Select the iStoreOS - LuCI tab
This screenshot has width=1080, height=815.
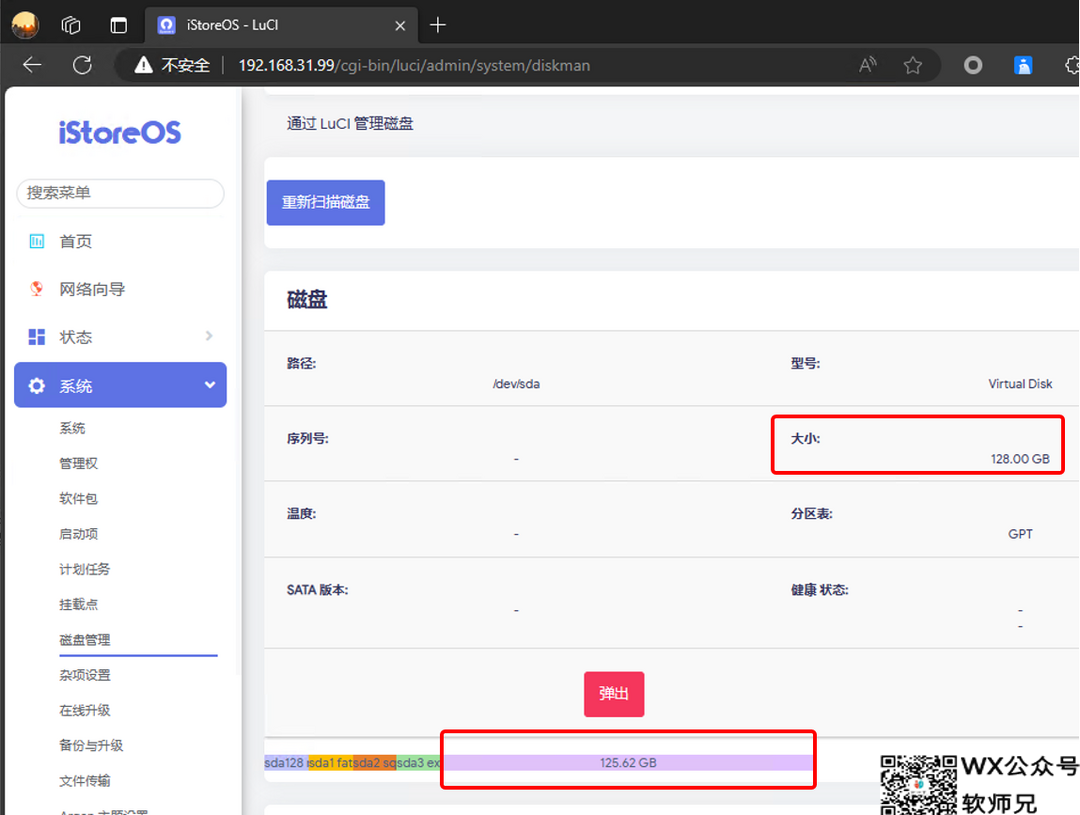(281, 25)
